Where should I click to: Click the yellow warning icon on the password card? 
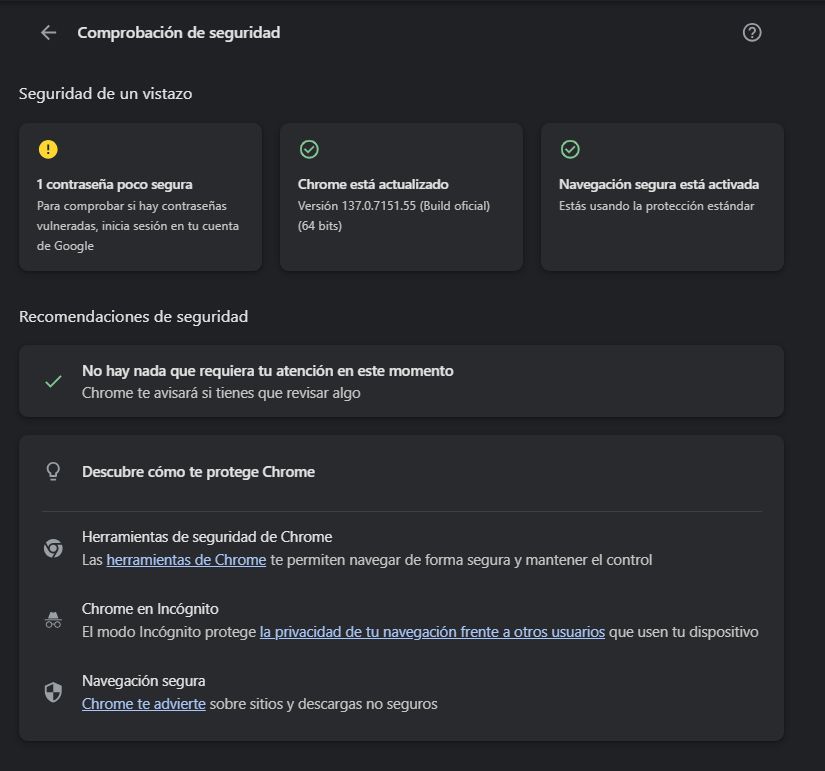pos(47,148)
